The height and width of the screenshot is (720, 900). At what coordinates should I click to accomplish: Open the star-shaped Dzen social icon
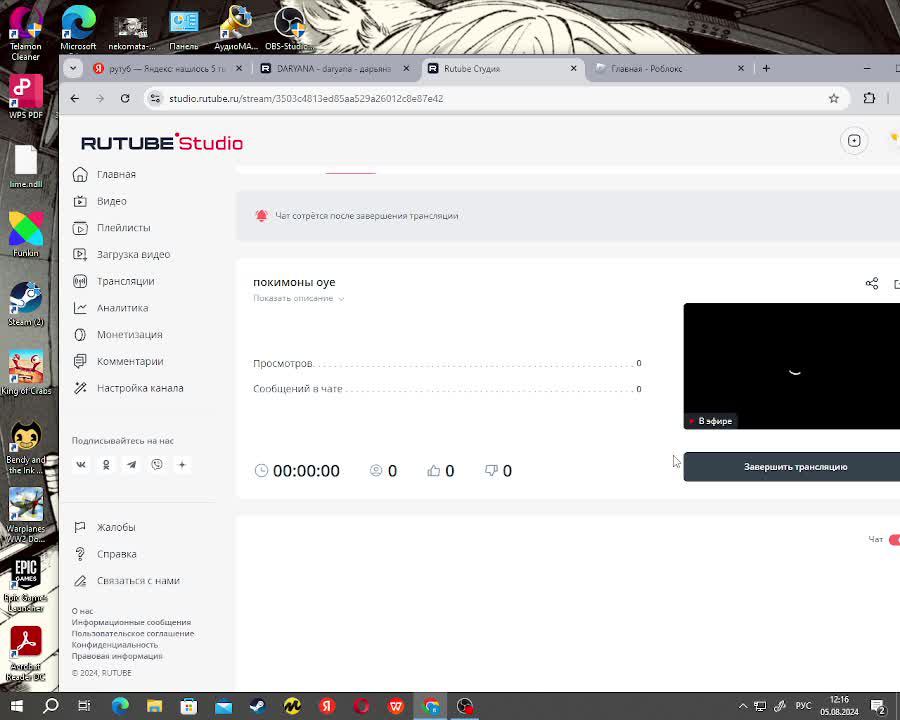tap(182, 464)
